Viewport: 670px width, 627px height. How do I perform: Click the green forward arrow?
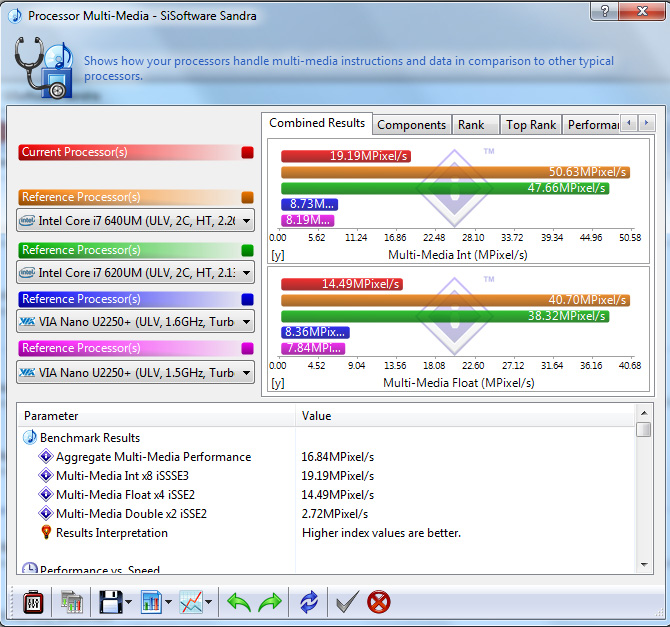[x=270, y=602]
